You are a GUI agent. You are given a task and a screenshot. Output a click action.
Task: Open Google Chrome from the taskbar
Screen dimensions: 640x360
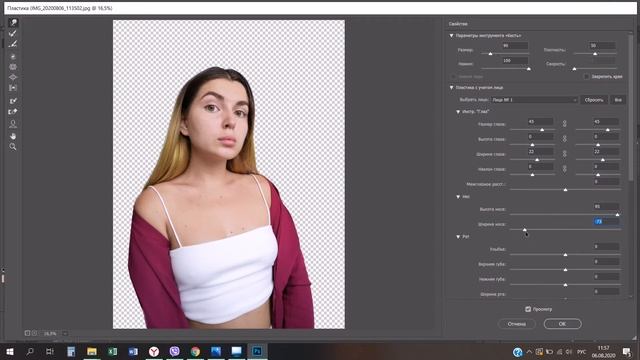(196, 351)
